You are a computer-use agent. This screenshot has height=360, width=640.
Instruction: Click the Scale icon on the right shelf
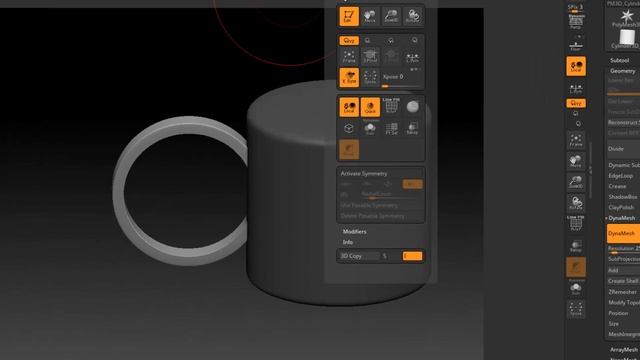pos(576,182)
